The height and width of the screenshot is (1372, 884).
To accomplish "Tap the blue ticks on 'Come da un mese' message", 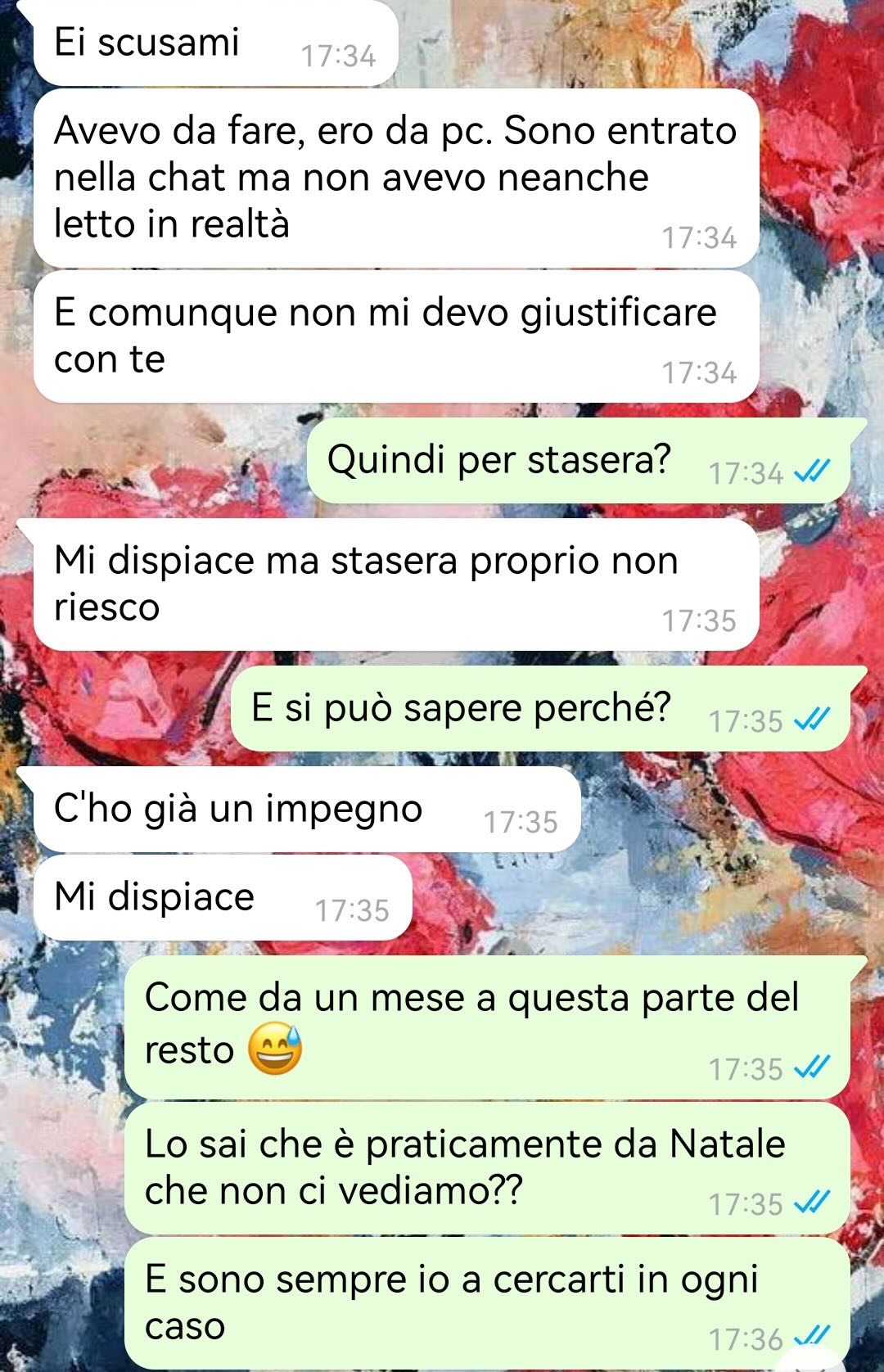I will (814, 1067).
